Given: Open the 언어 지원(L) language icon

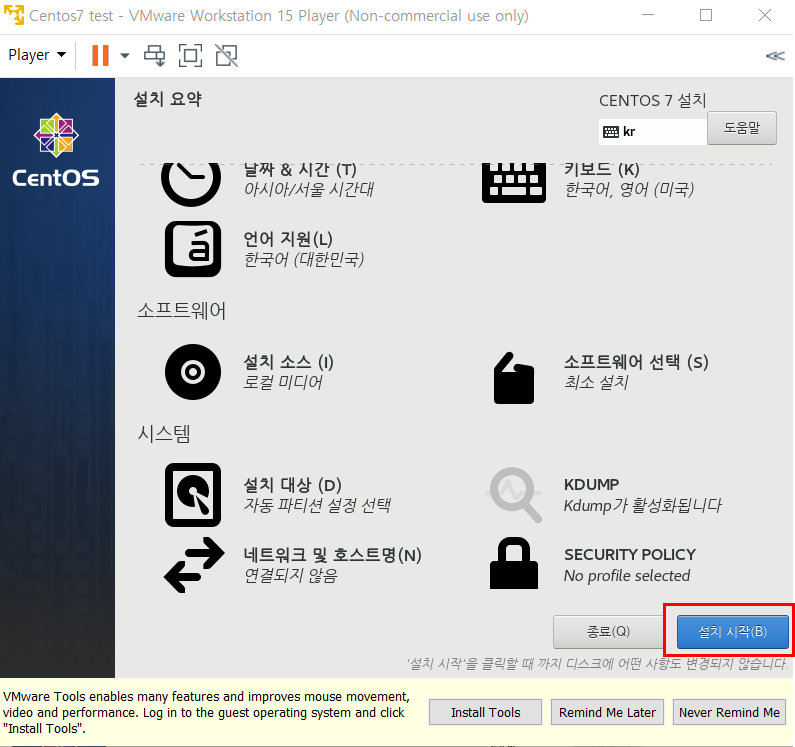Looking at the screenshot, I should coord(193,249).
